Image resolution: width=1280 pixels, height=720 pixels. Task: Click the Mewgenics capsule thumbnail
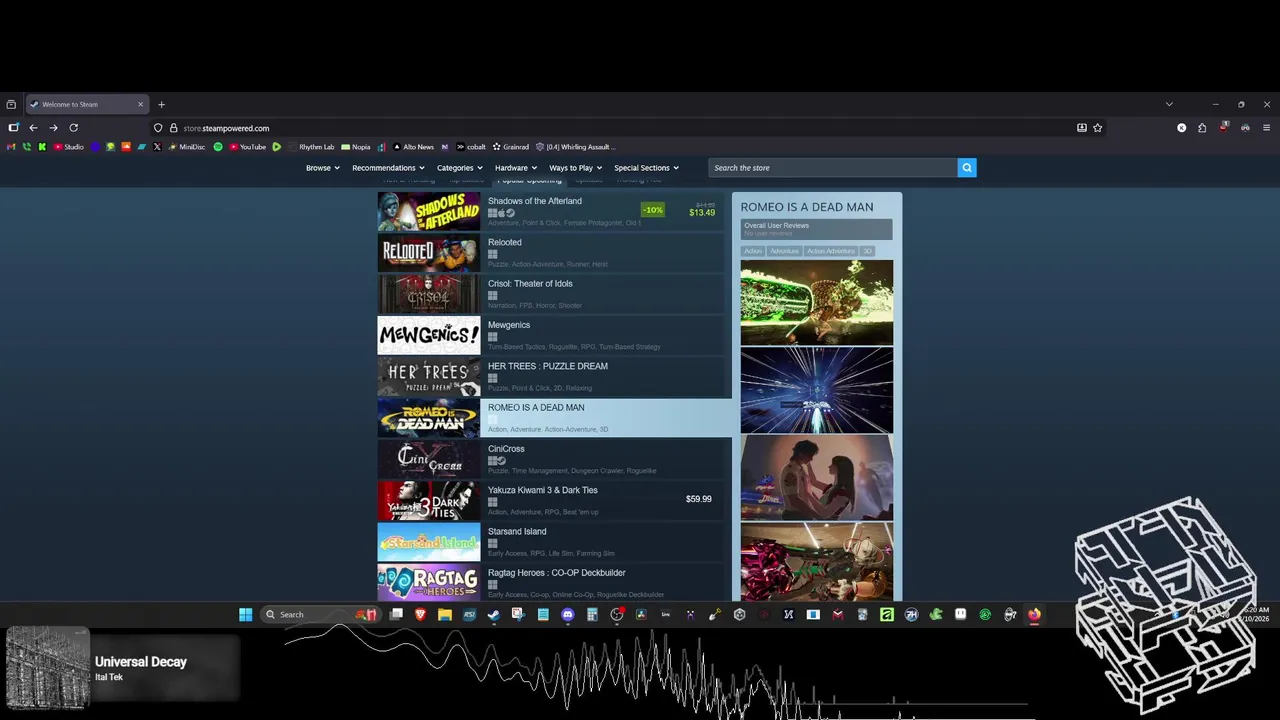coord(429,335)
